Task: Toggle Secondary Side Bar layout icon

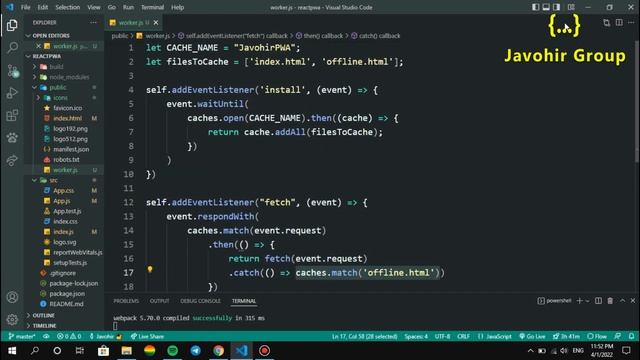Action: tap(557, 7)
